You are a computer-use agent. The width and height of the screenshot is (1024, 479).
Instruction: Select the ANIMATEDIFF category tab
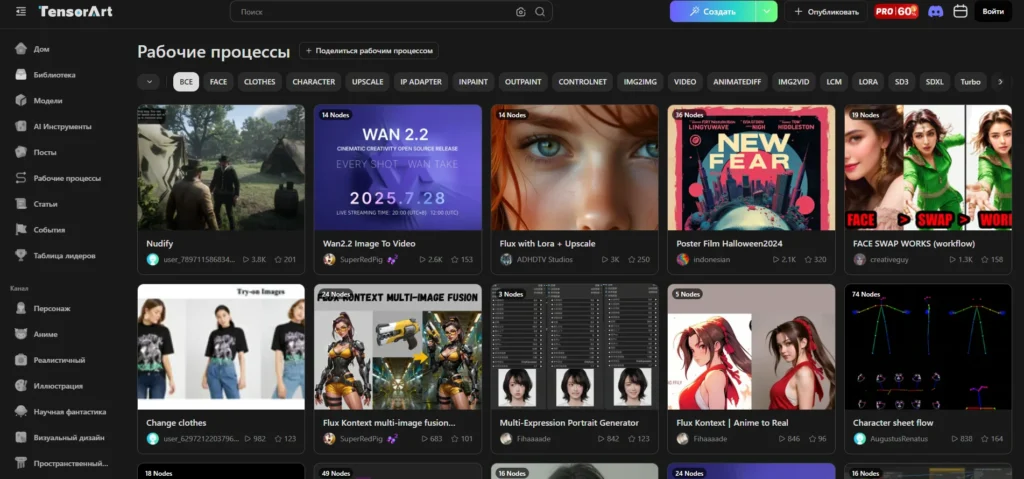(x=737, y=82)
